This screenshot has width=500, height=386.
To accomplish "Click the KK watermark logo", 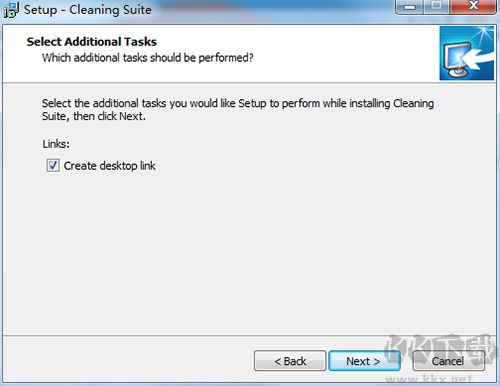I will pos(439,350).
